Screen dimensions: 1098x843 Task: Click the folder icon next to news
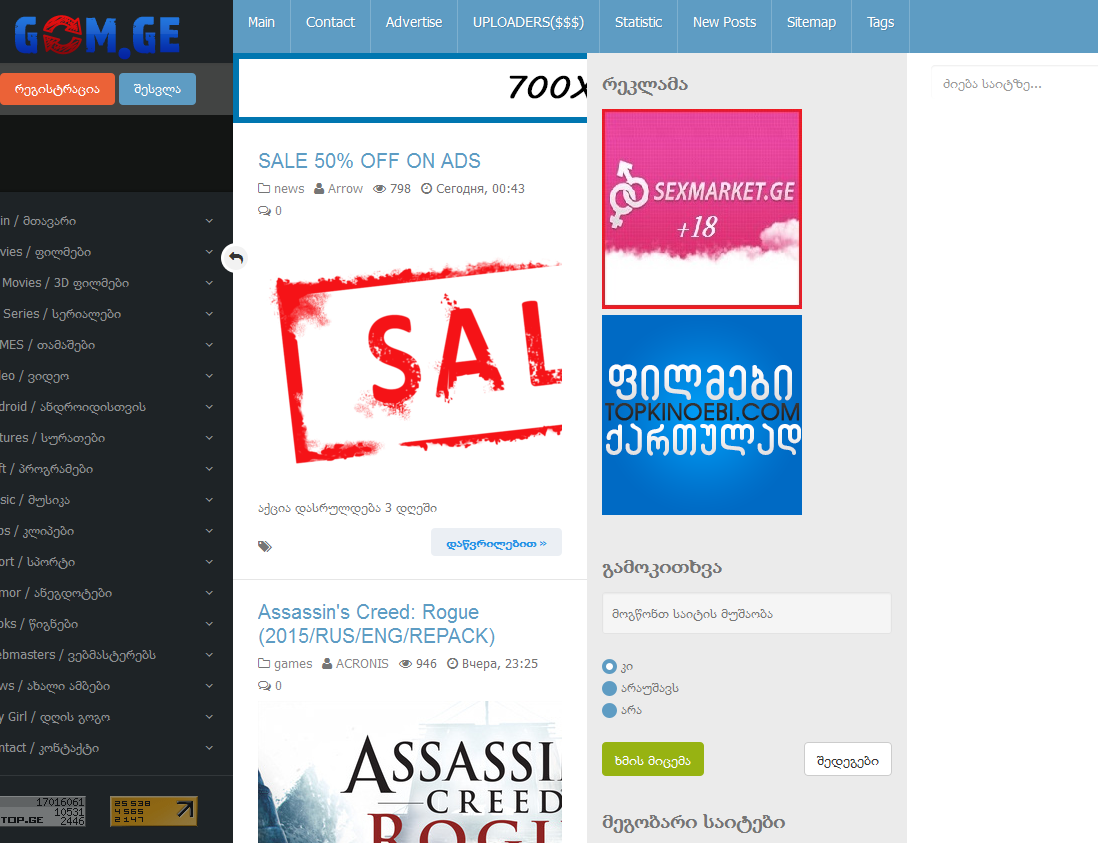coord(264,188)
